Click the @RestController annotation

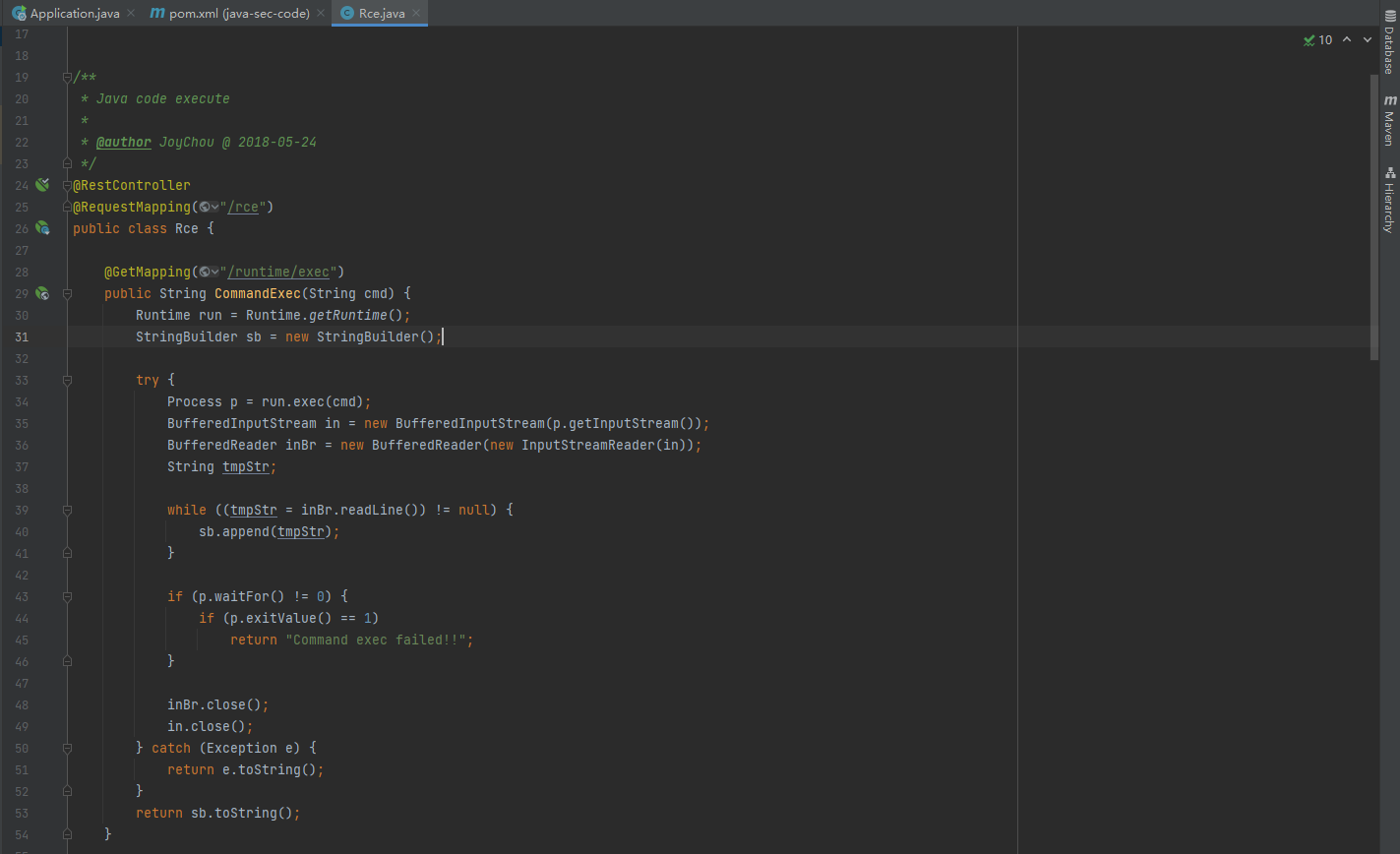pyautogui.click(x=132, y=185)
